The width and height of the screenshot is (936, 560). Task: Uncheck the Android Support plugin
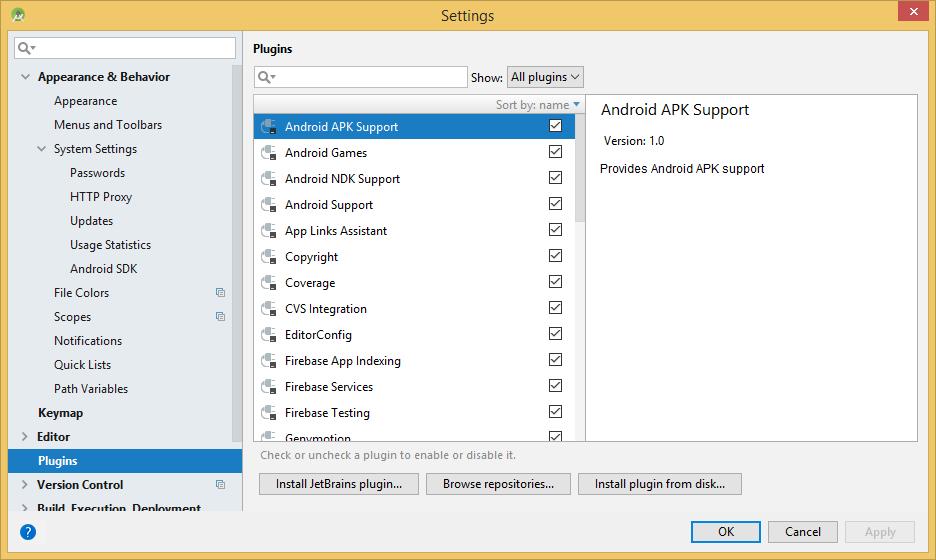click(555, 204)
